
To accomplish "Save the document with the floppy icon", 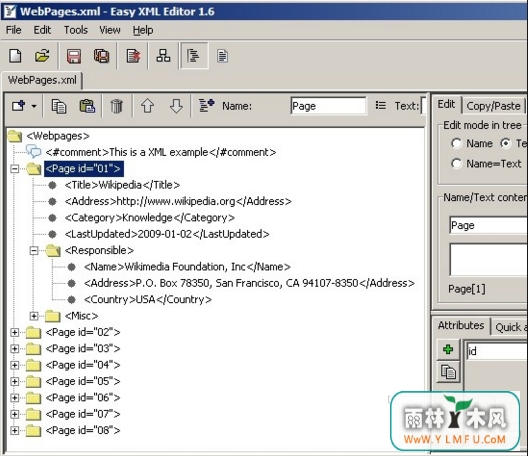I will pyautogui.click(x=74, y=56).
